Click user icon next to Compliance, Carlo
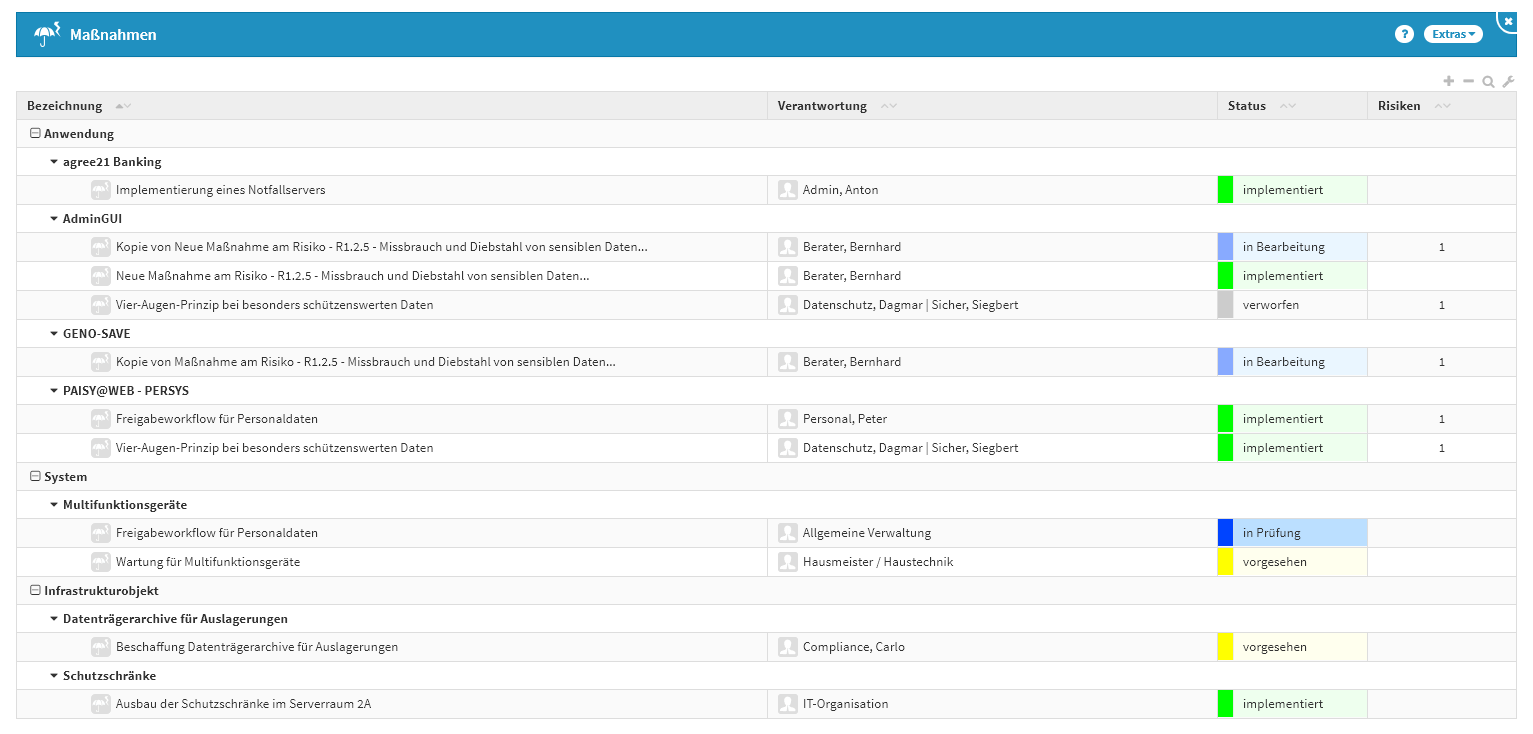Image resolution: width=1533 pixels, height=734 pixels. 788,647
